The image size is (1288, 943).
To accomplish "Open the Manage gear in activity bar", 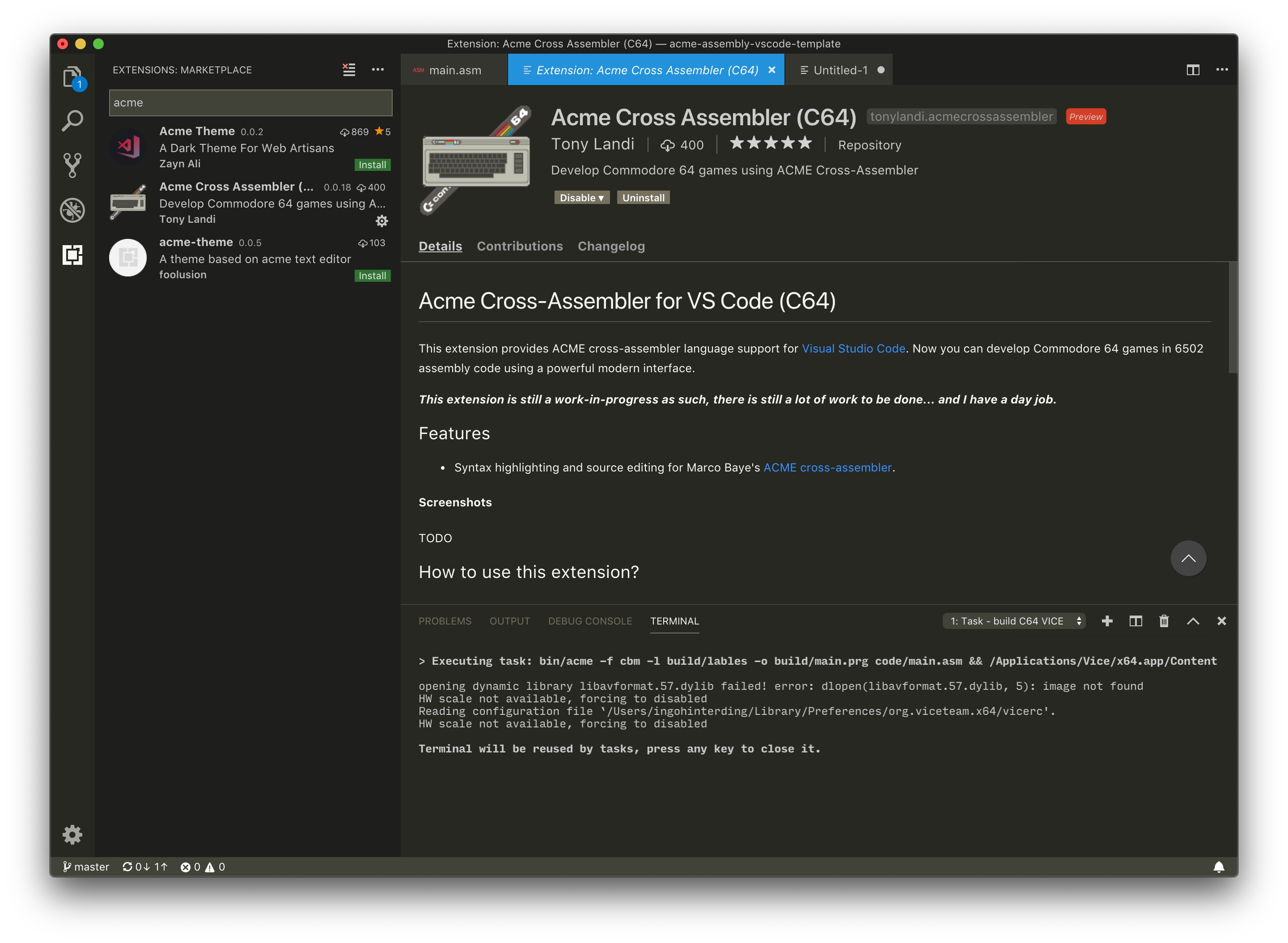I will (x=72, y=835).
